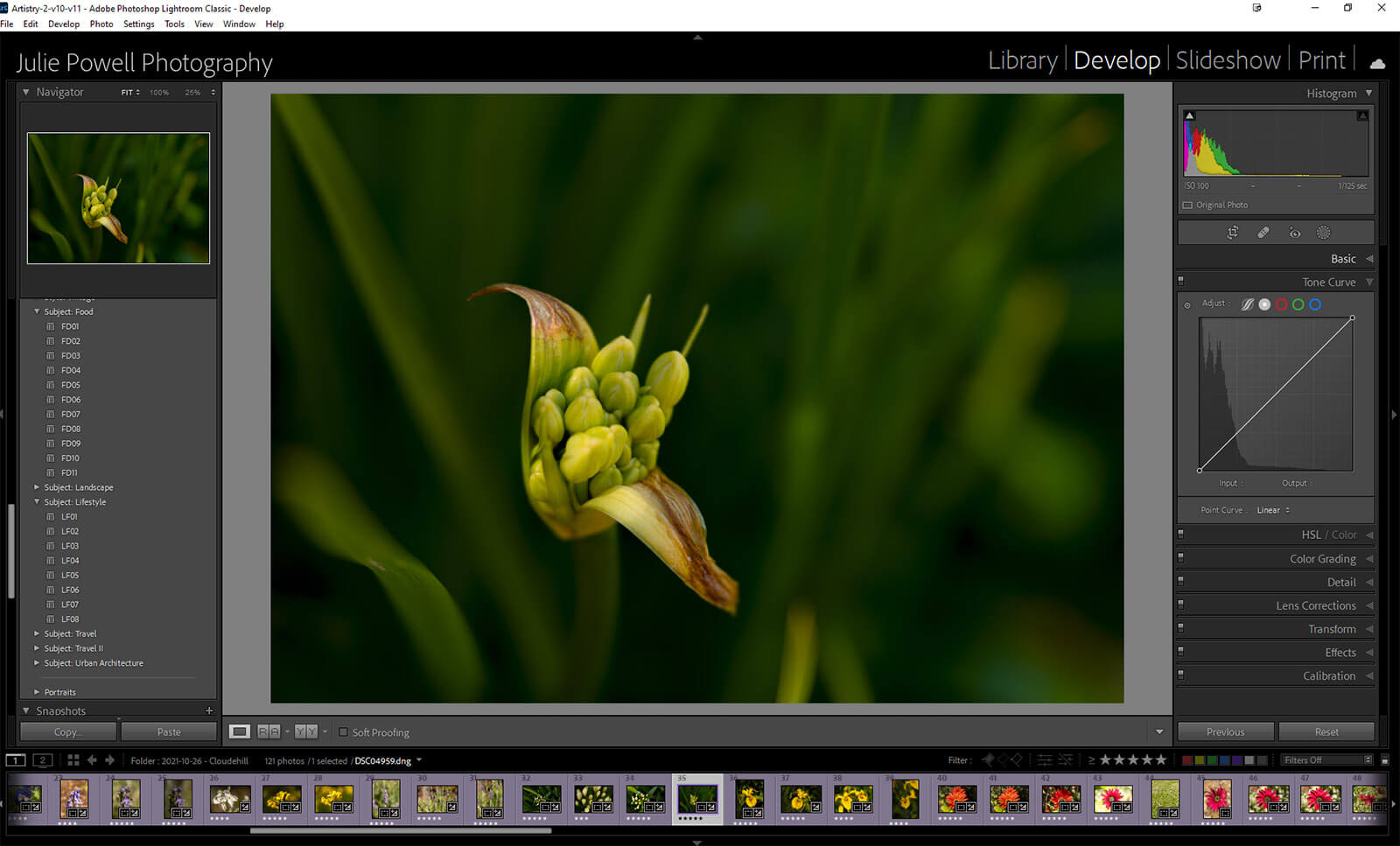Screen dimensions: 1400x846
Task: Select the Crop Overlay tool
Action: click(x=1232, y=233)
